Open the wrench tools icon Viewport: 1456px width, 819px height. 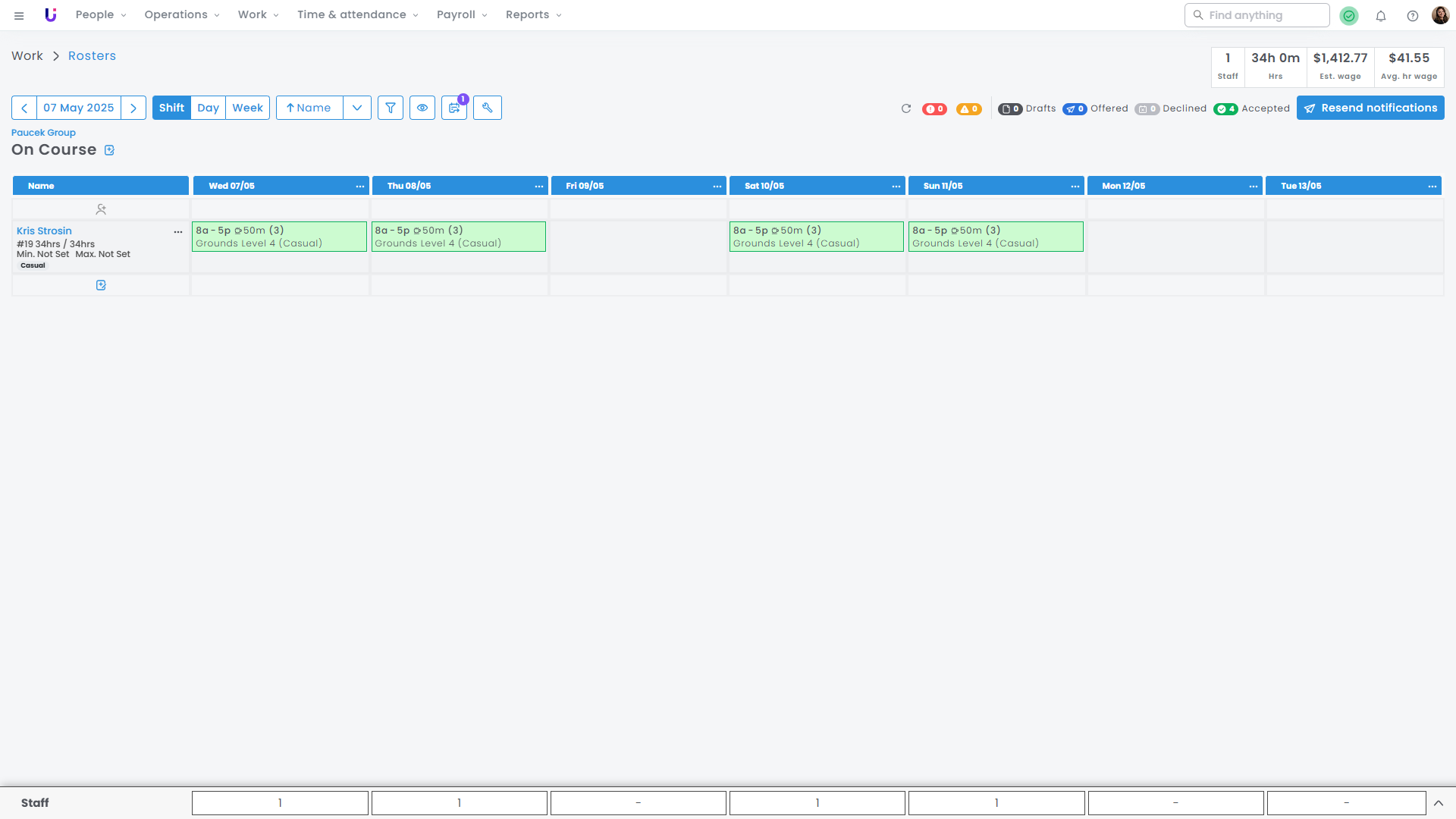point(488,108)
